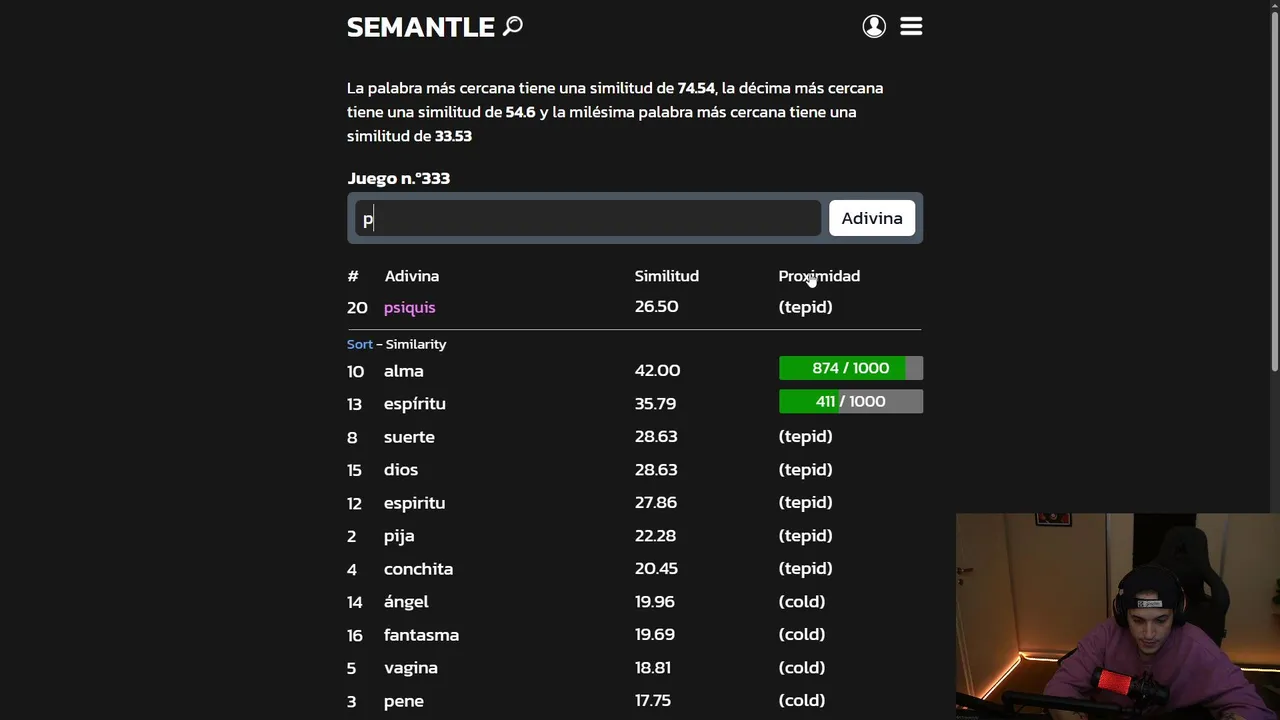
Task: Sort by the Similitud column header
Action: pos(666,276)
